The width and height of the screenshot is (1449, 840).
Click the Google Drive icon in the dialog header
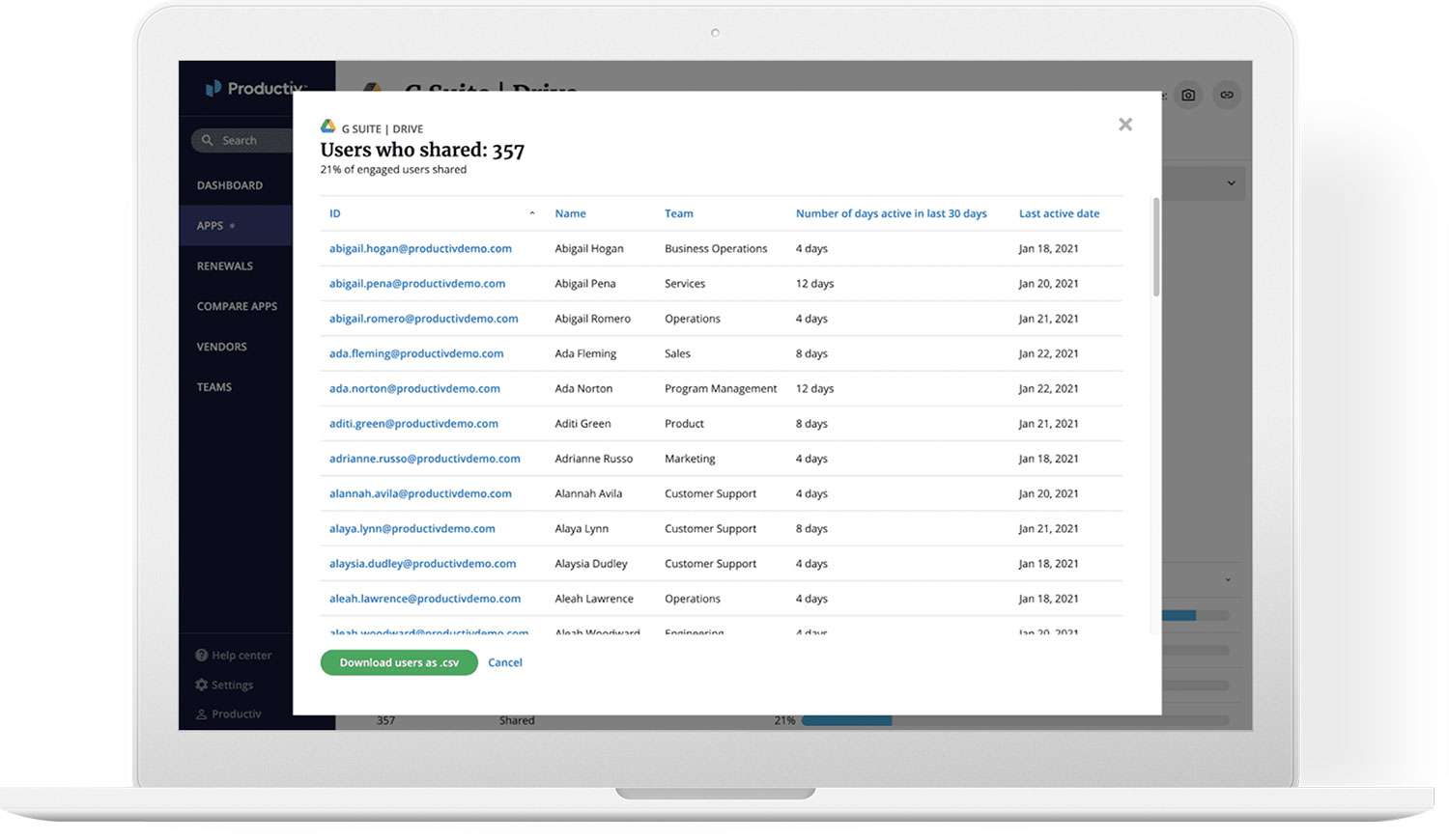(328, 126)
